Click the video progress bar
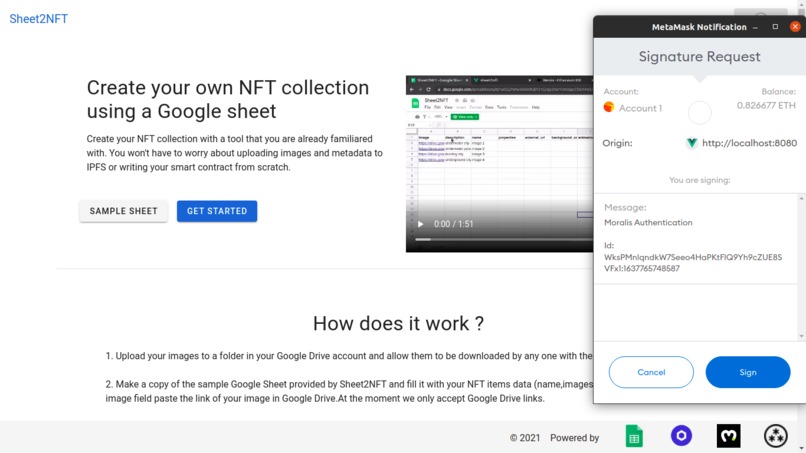This screenshot has height=453, width=806. coord(504,240)
